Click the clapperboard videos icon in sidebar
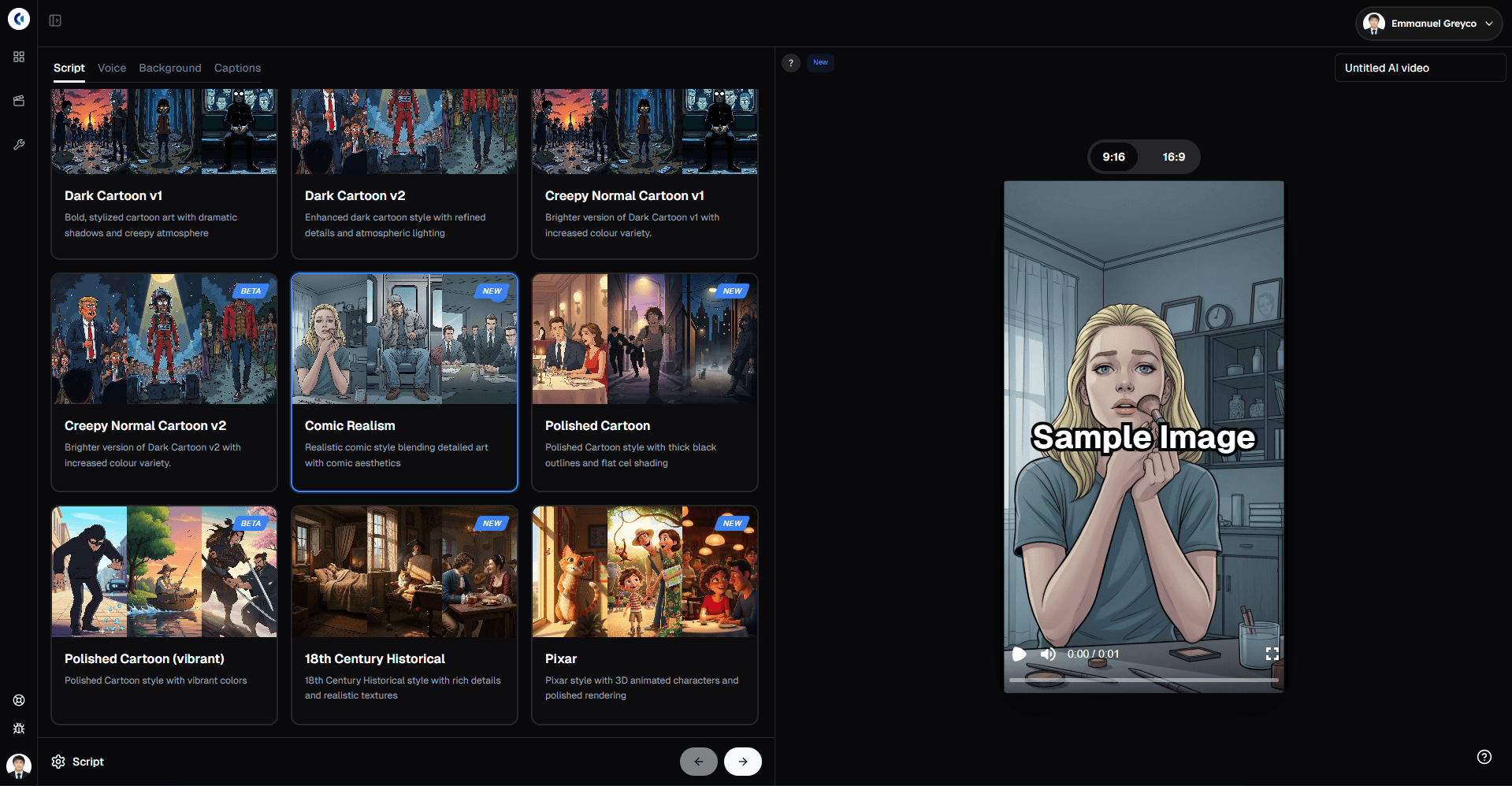This screenshot has height=786, width=1512. (x=18, y=101)
